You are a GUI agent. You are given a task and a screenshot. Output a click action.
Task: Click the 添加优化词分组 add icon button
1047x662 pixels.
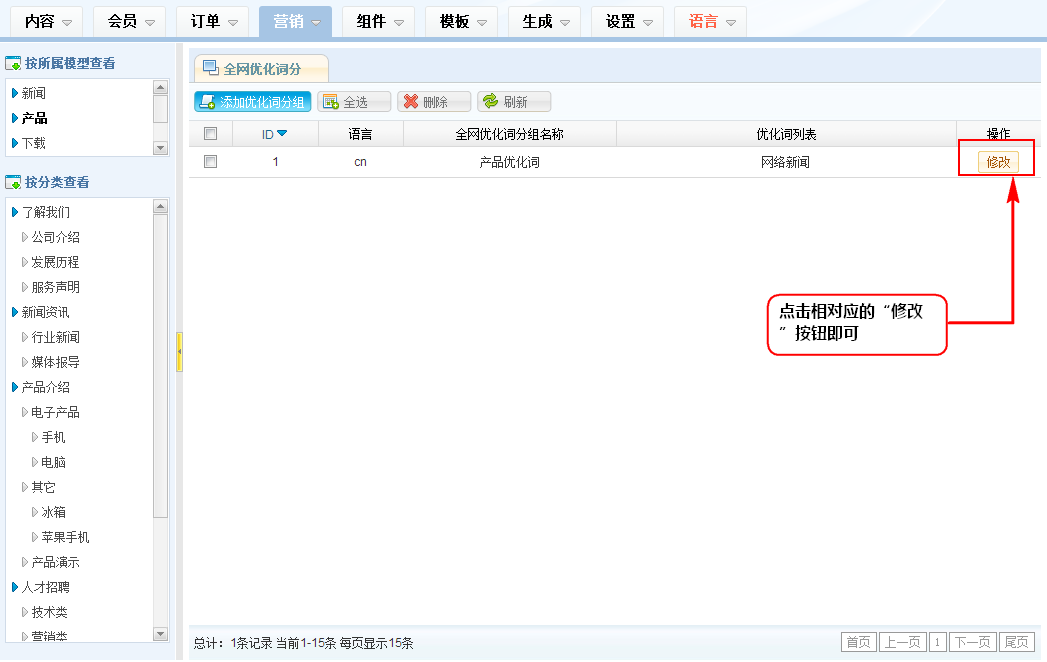[x=206, y=102]
